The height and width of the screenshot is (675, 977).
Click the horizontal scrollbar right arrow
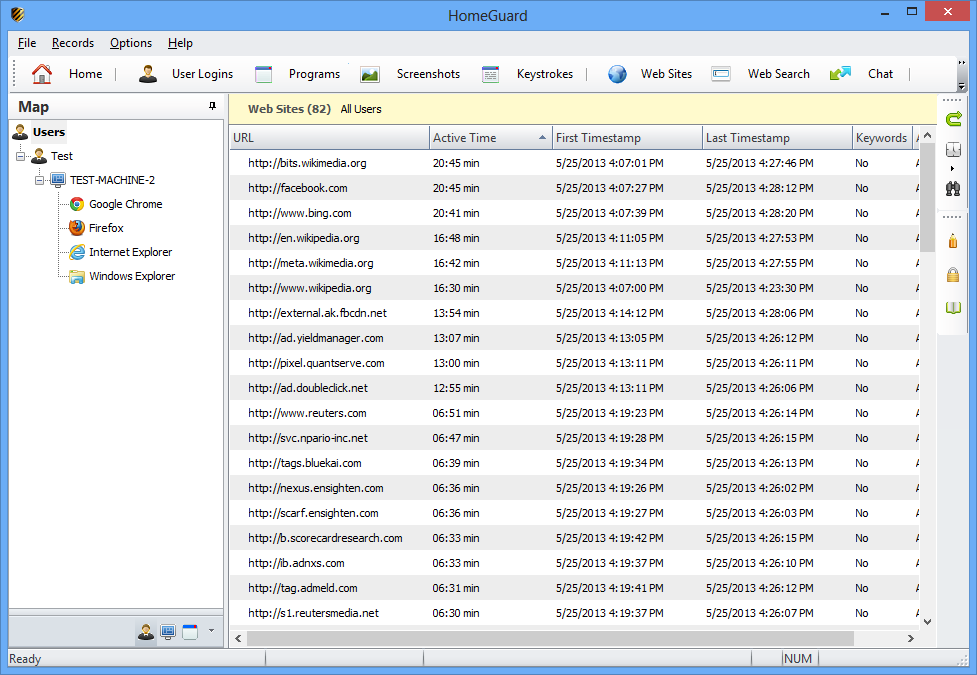pos(911,638)
